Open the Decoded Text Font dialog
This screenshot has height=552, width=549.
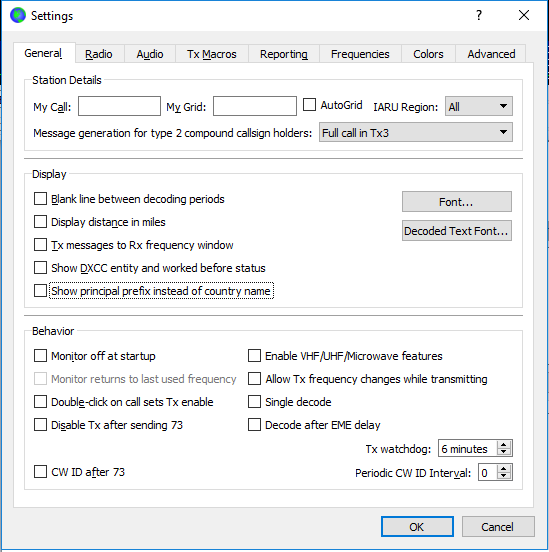[457, 231]
